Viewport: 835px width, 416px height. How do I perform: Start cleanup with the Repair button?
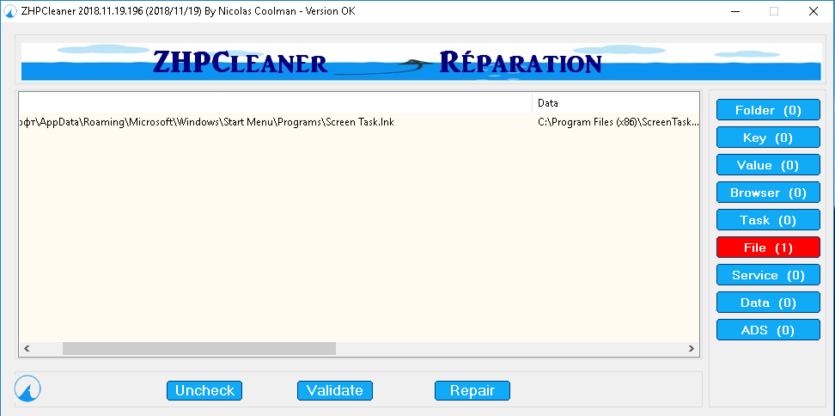472,390
